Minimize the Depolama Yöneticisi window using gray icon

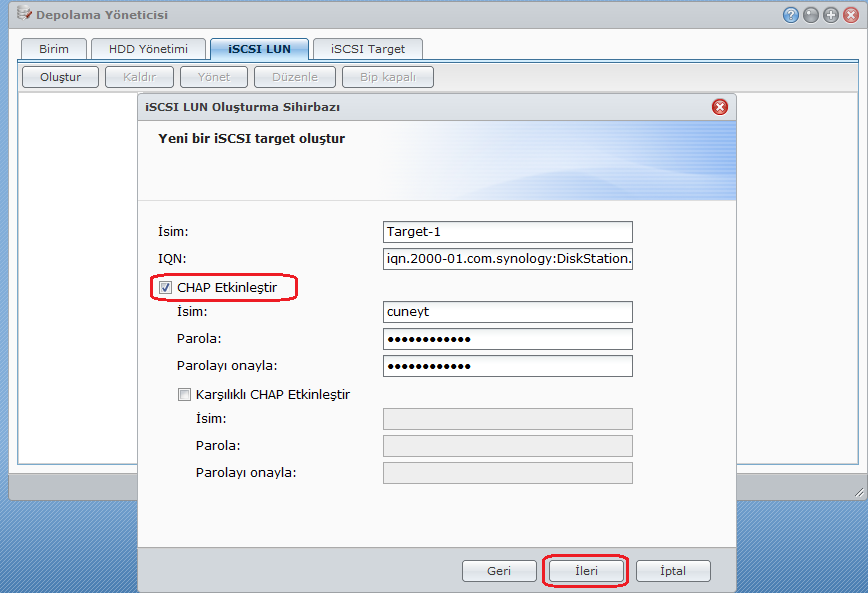point(811,15)
